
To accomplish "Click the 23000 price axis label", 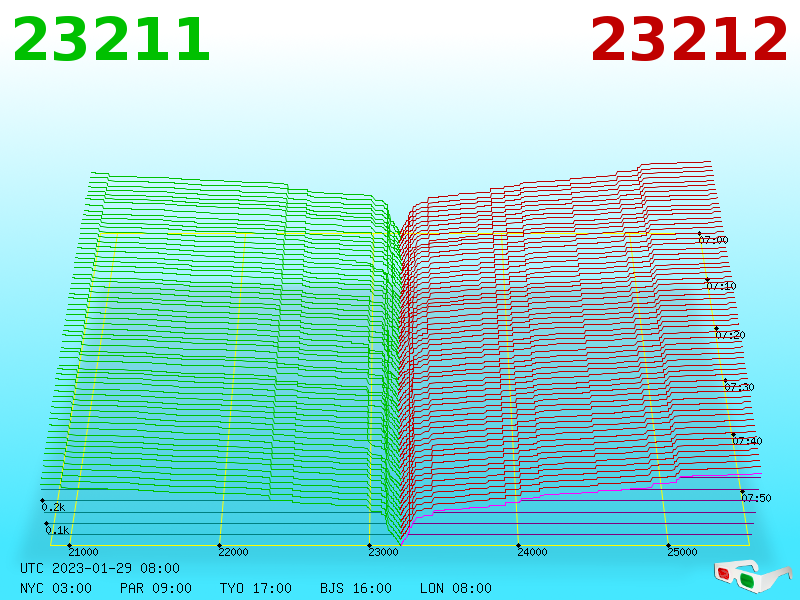I will pos(383,552).
